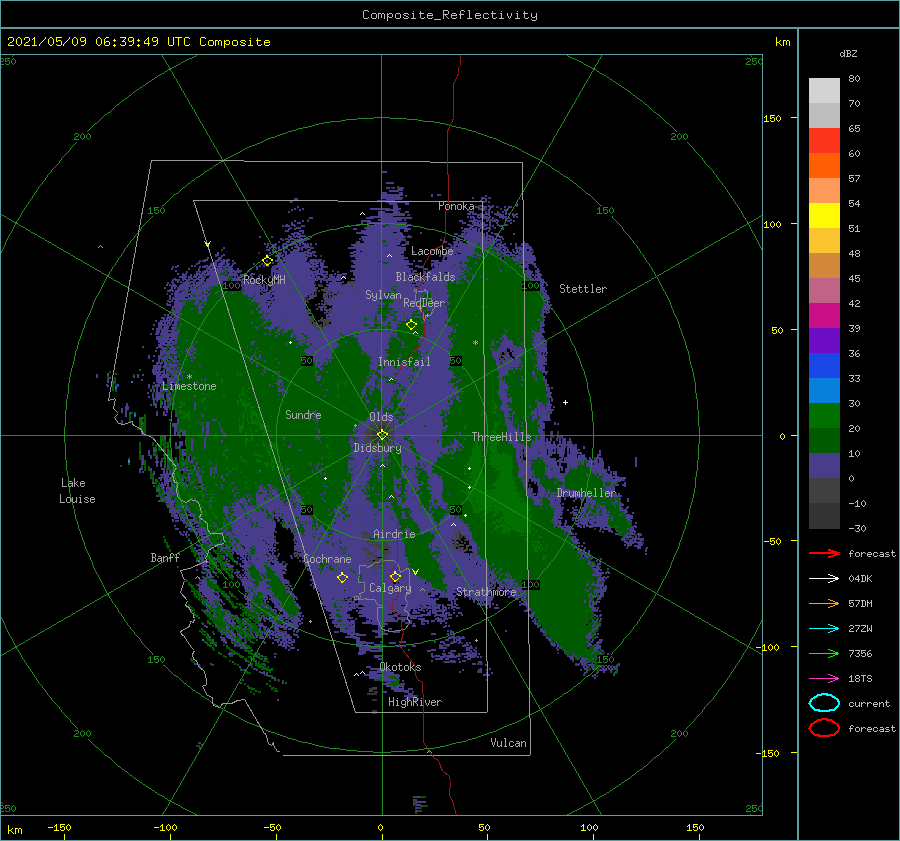
Task: Click the Blackfalds town label
Action: tap(425, 277)
